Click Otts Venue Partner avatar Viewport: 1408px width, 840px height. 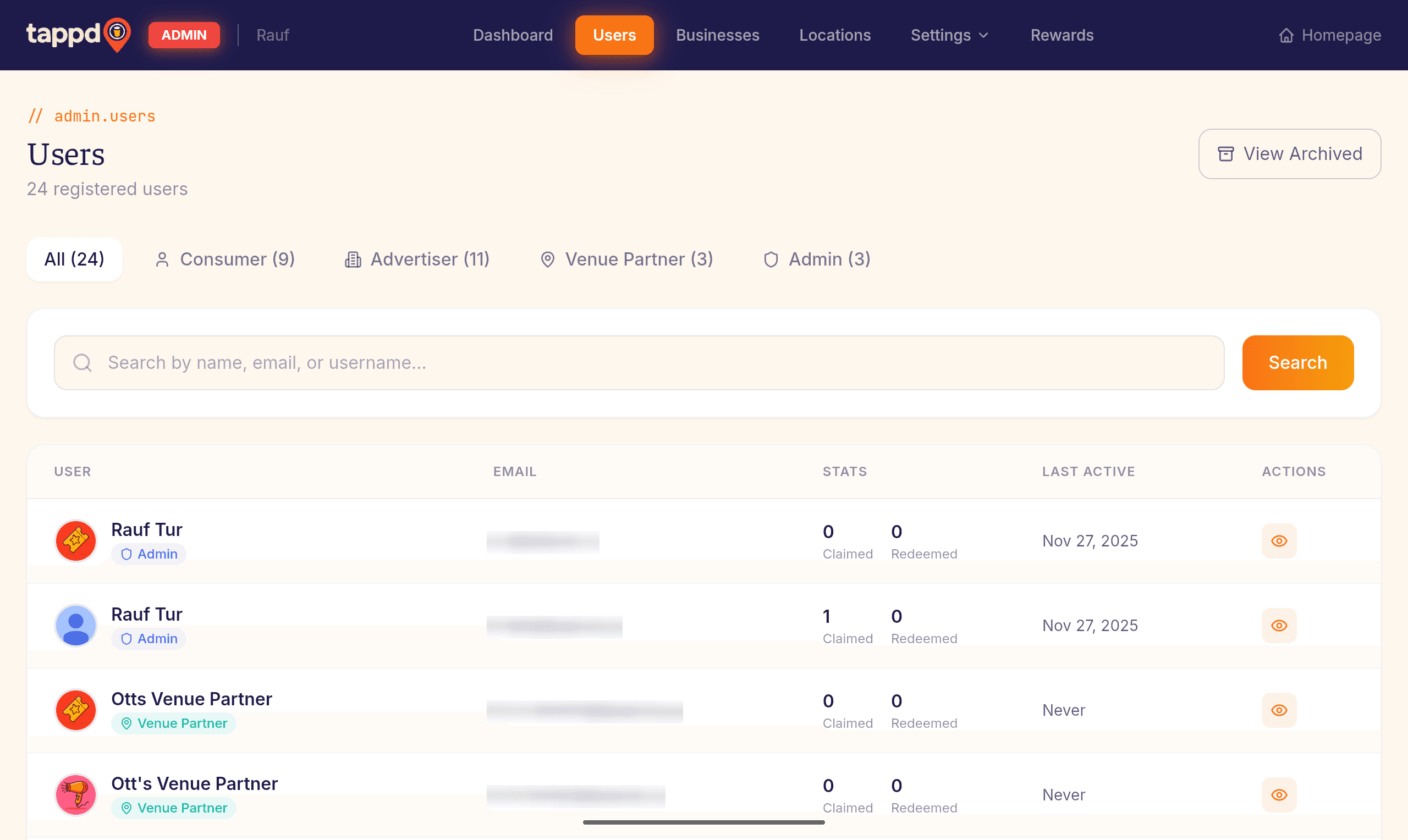[75, 710]
